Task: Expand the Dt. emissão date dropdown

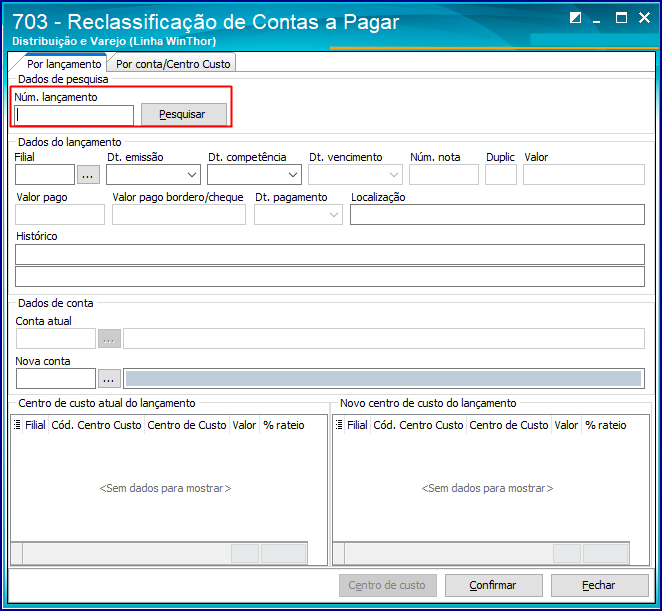Action: click(192, 175)
